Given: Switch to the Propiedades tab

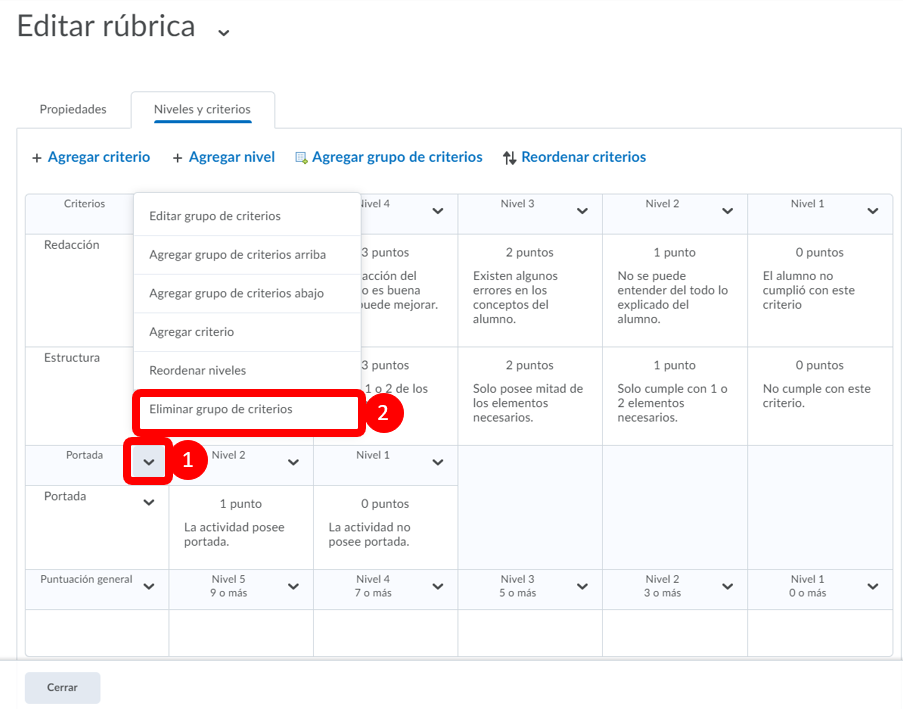Looking at the screenshot, I should pos(73,109).
